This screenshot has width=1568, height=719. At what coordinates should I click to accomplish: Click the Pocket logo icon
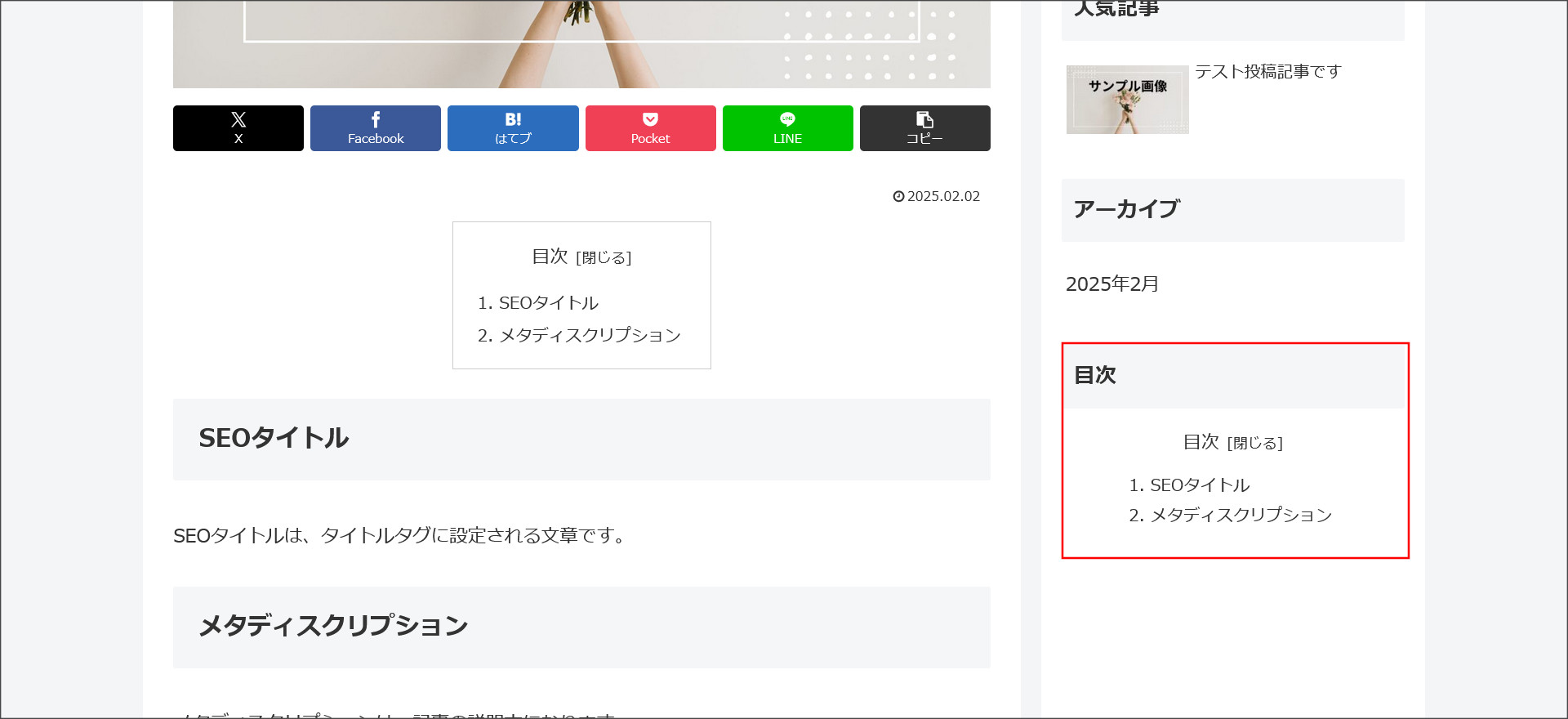click(x=651, y=119)
